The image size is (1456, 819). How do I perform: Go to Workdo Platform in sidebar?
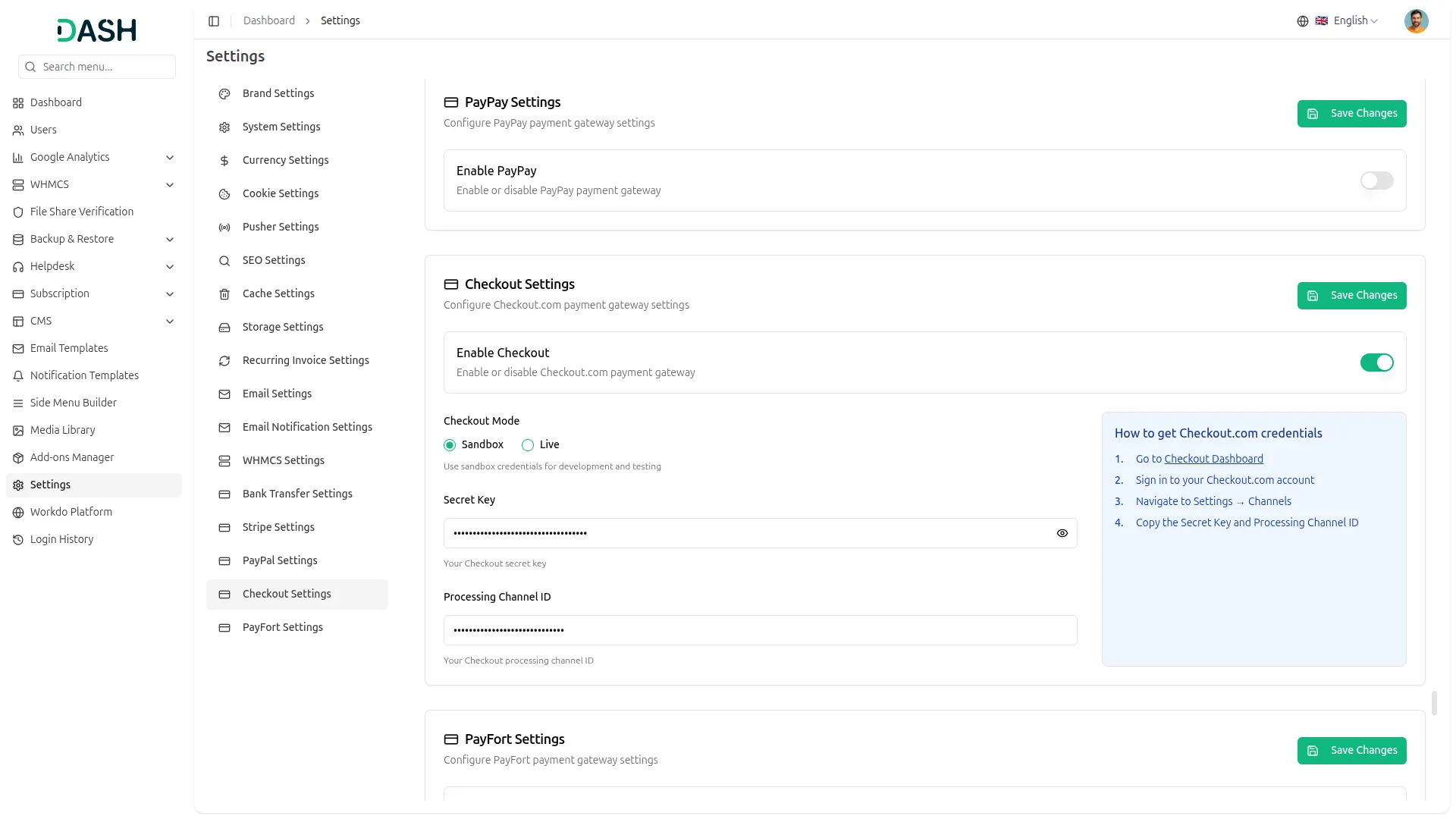(x=94, y=513)
